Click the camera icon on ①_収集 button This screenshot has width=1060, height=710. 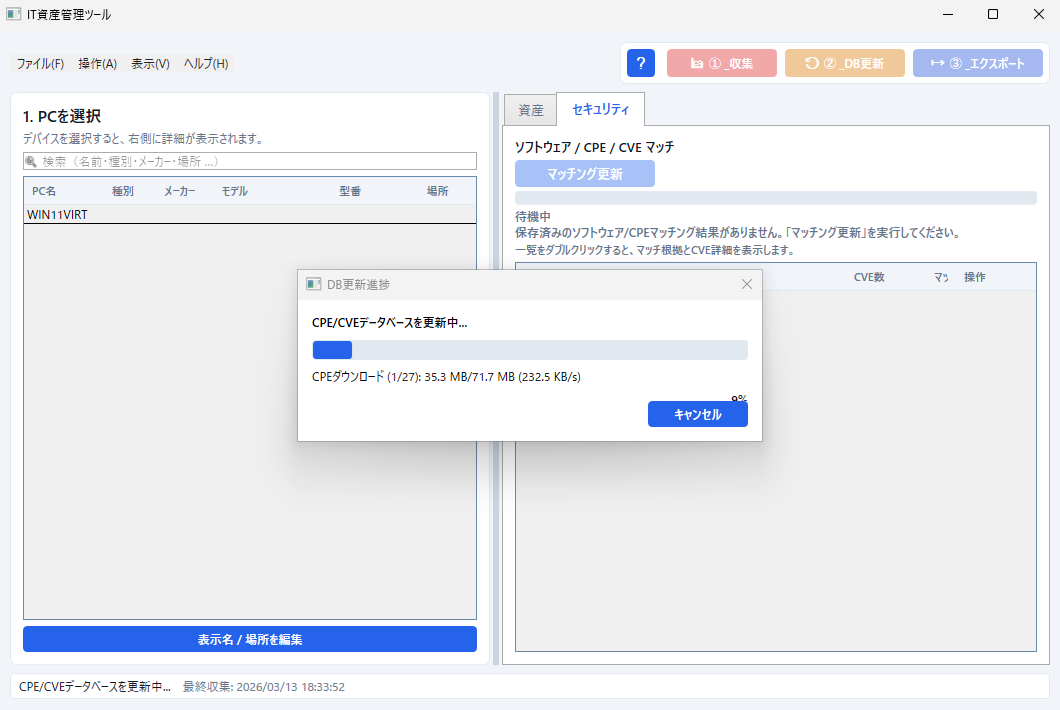pos(696,62)
